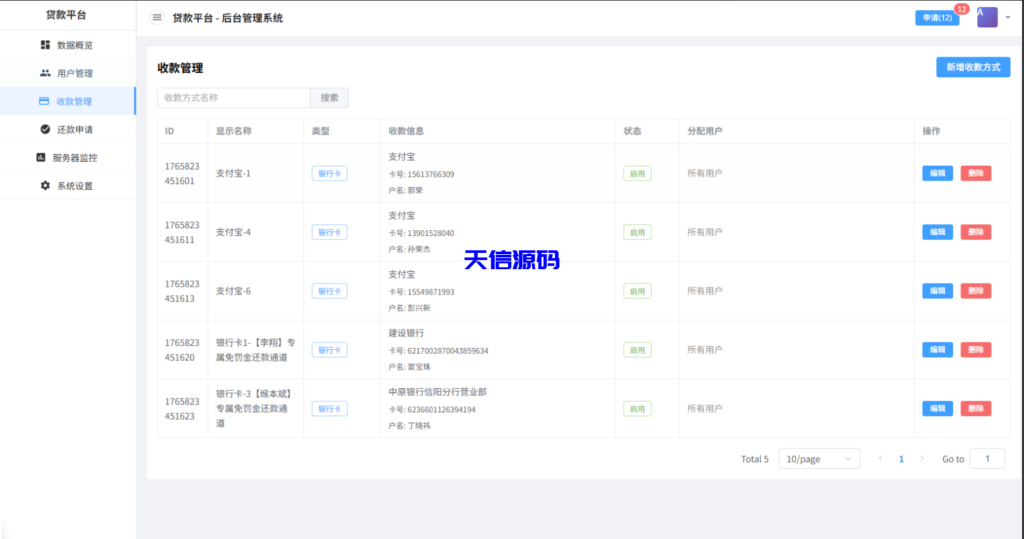1024x539 pixels.
Task: Click ID cell 1765823451613
Action: [x=182, y=291]
